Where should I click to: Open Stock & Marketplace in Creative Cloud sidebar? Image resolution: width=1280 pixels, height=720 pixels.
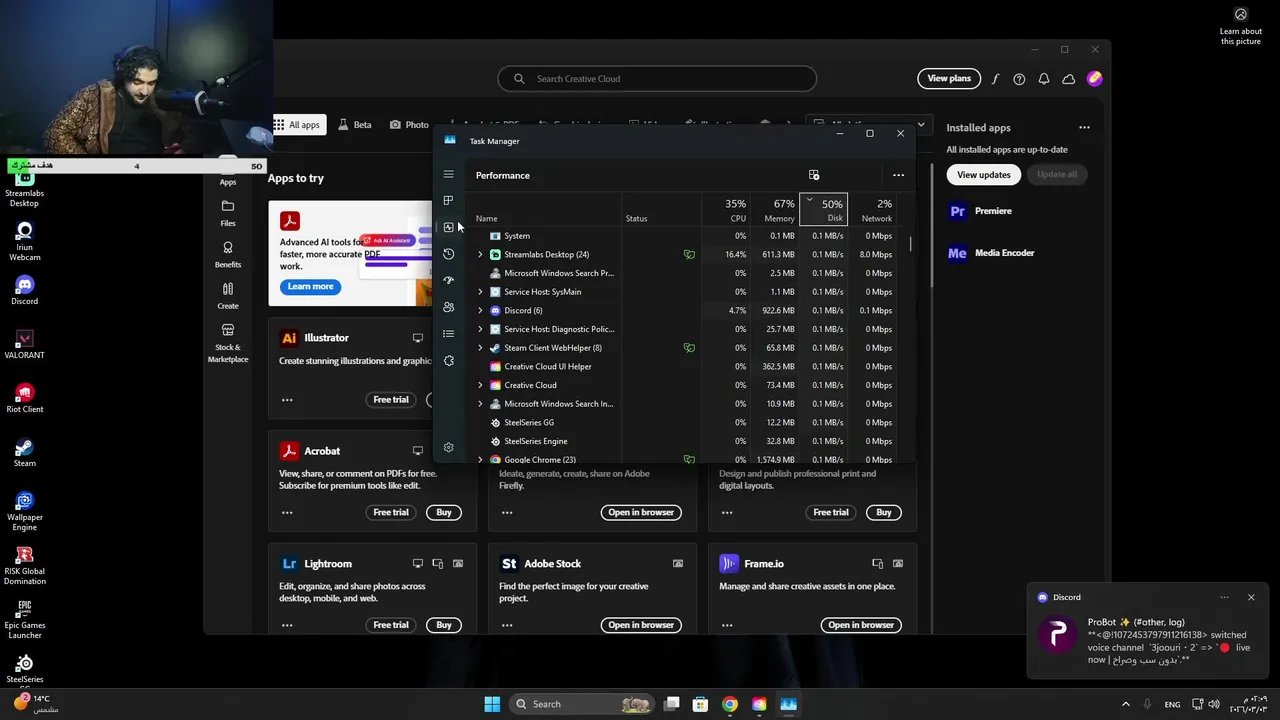228,343
